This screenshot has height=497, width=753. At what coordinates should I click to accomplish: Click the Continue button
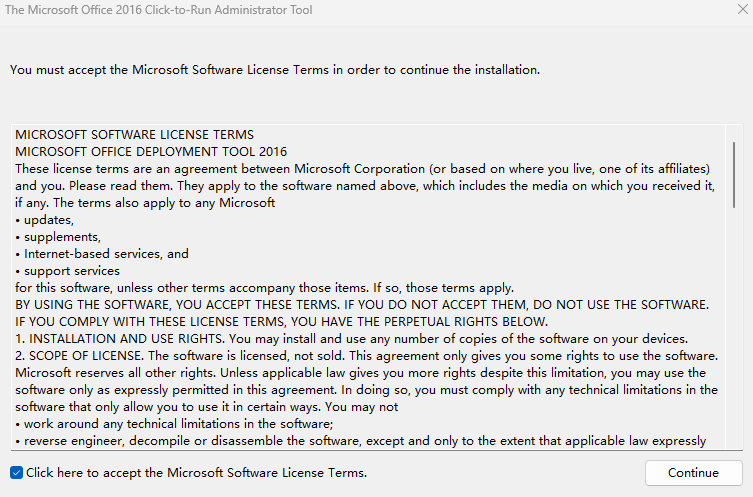[693, 473]
